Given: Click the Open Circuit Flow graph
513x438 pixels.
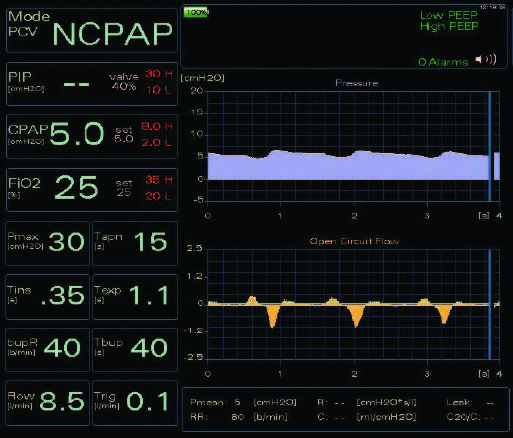Looking at the screenshot, I should pyautogui.click(x=353, y=305).
